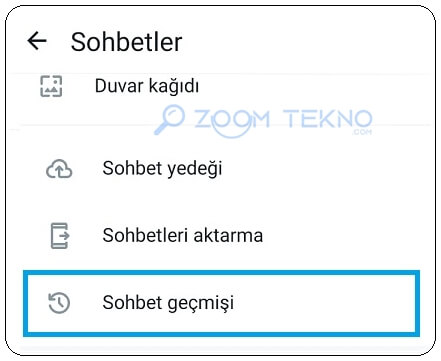Open Sohbet geçmişi entry
Image resolution: width=441 pixels, height=361 pixels.
click(x=168, y=303)
